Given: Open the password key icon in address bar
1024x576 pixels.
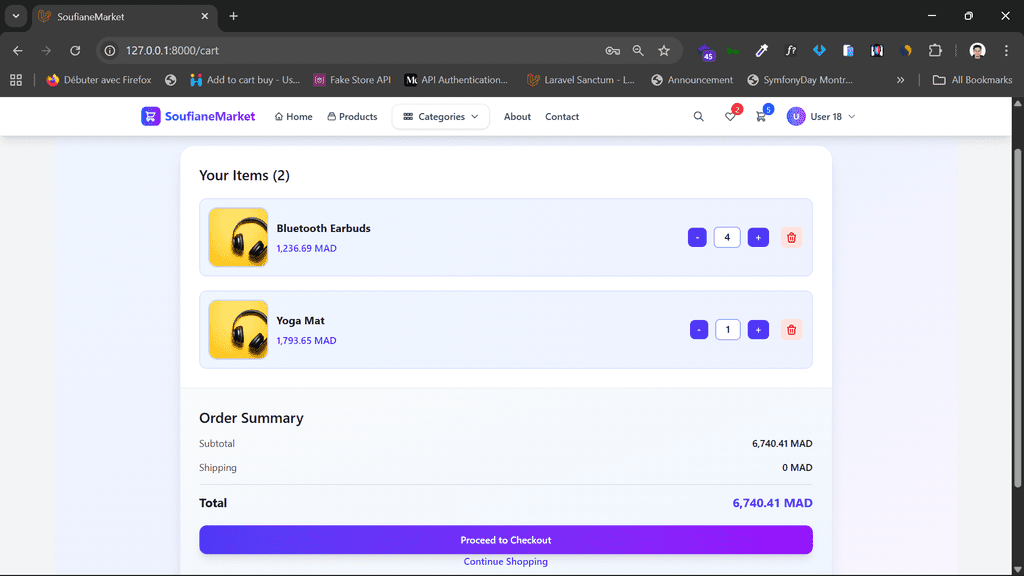Looking at the screenshot, I should pos(612,50).
